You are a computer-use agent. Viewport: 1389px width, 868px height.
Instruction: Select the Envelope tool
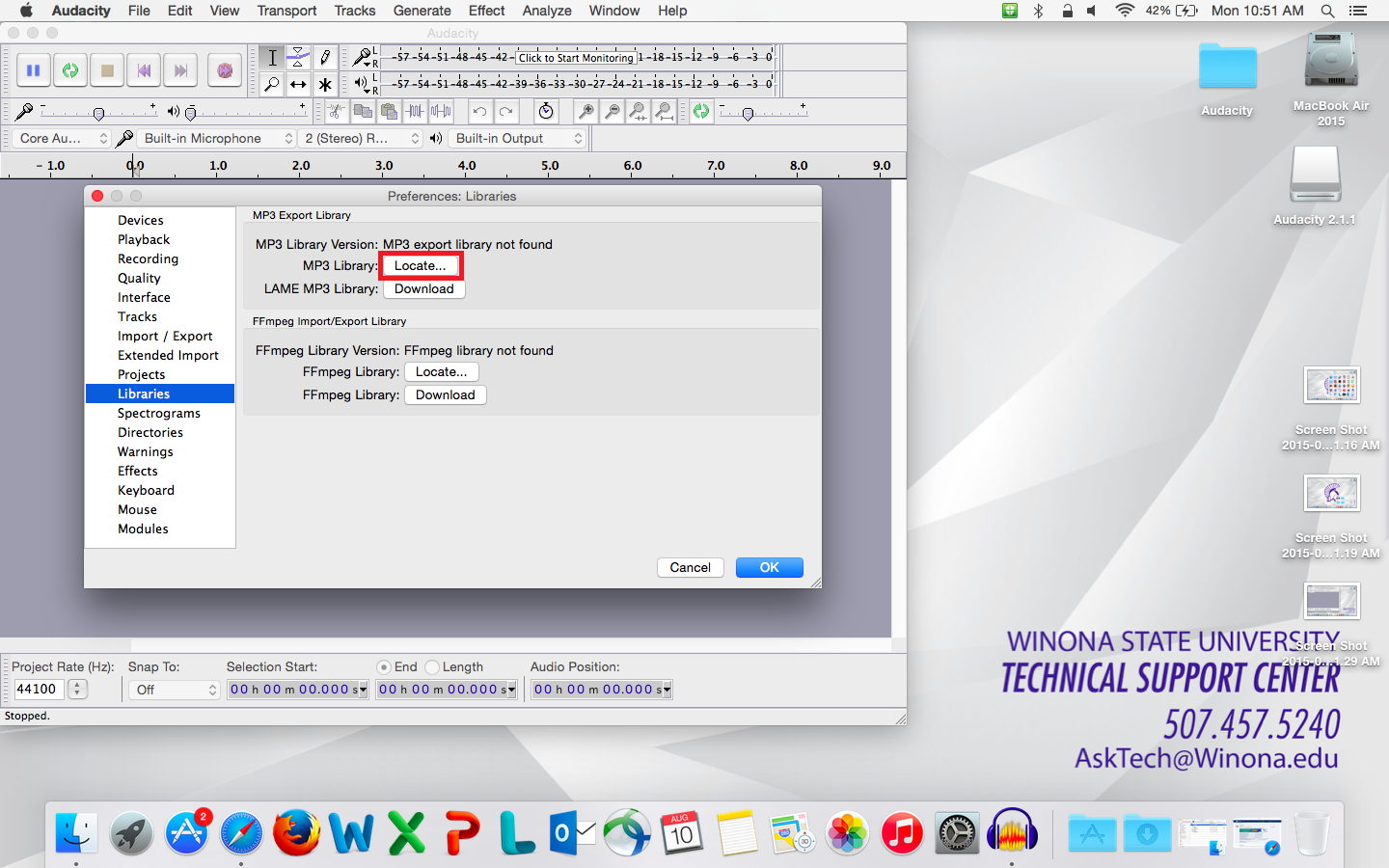click(299, 57)
